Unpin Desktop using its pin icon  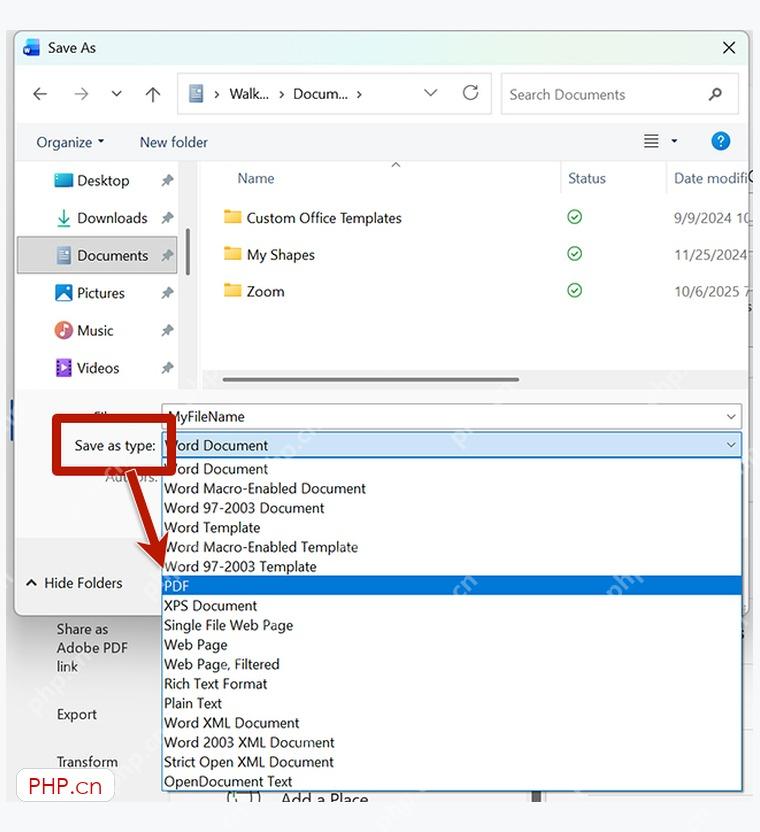167,180
